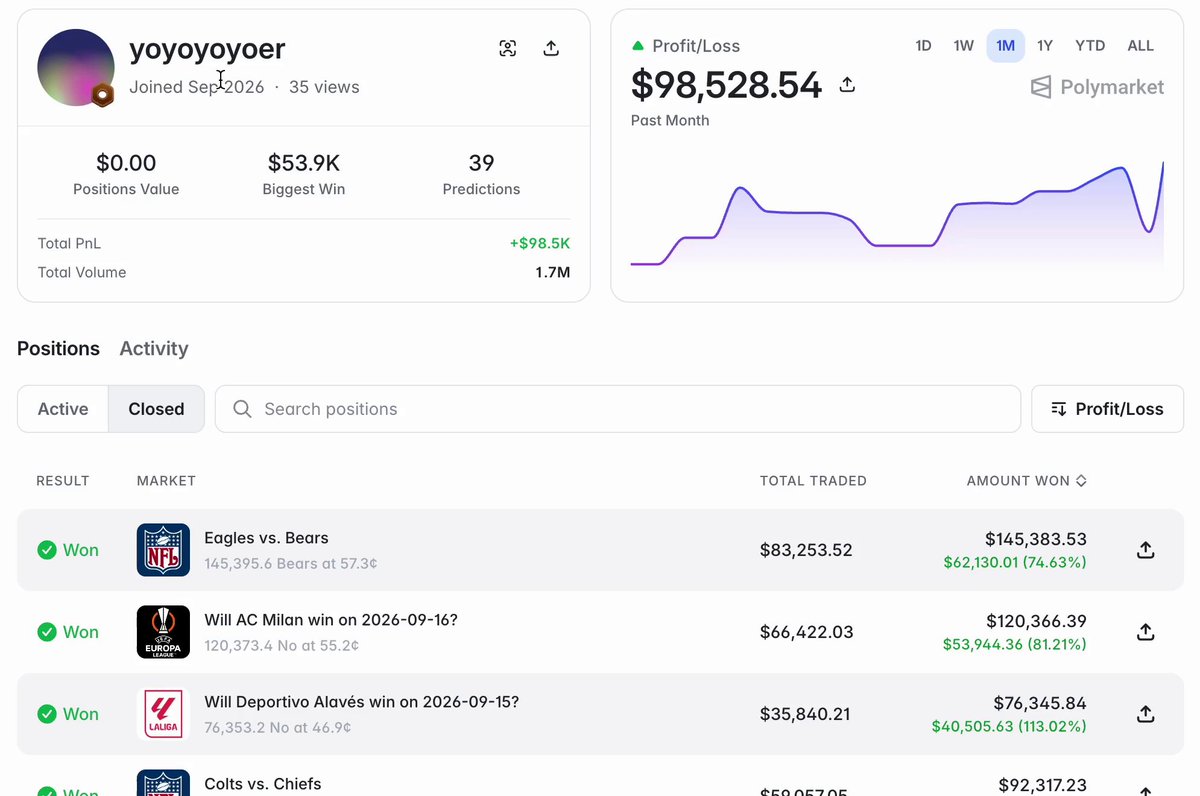Click the +$98.5K Total PnL value
Image resolution: width=1200 pixels, height=796 pixels.
pyautogui.click(x=540, y=243)
